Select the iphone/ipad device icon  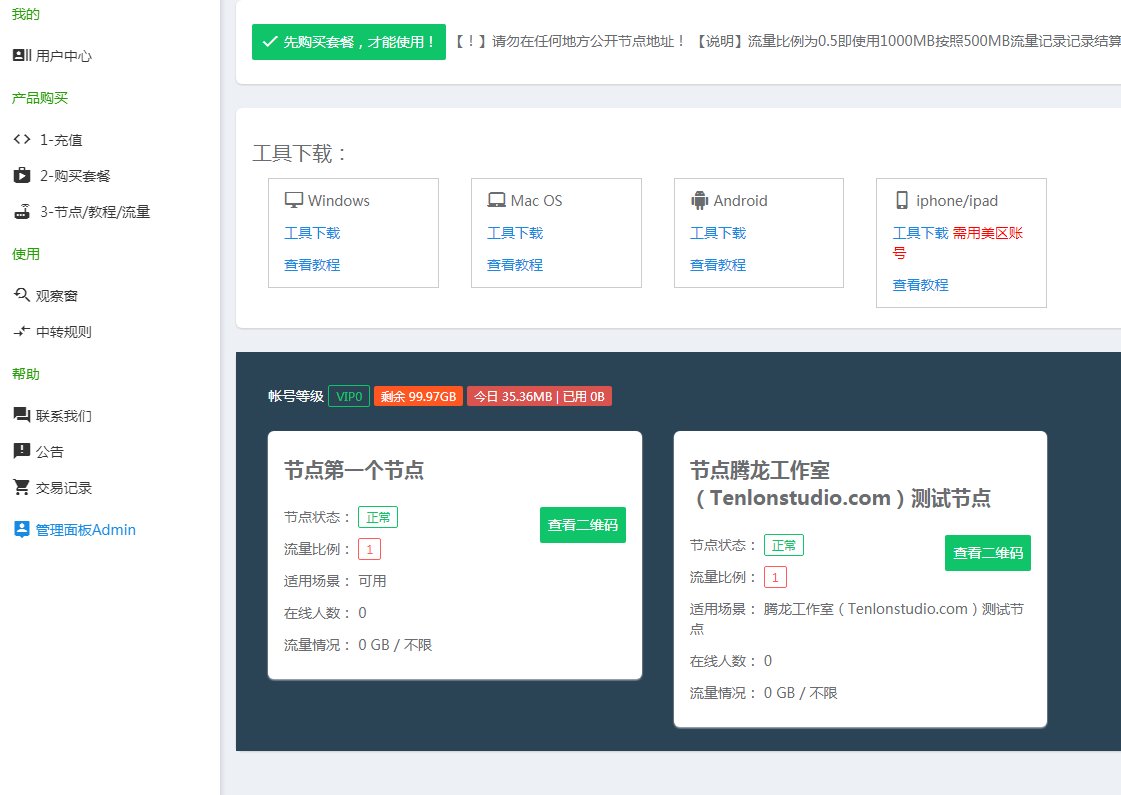(903, 200)
